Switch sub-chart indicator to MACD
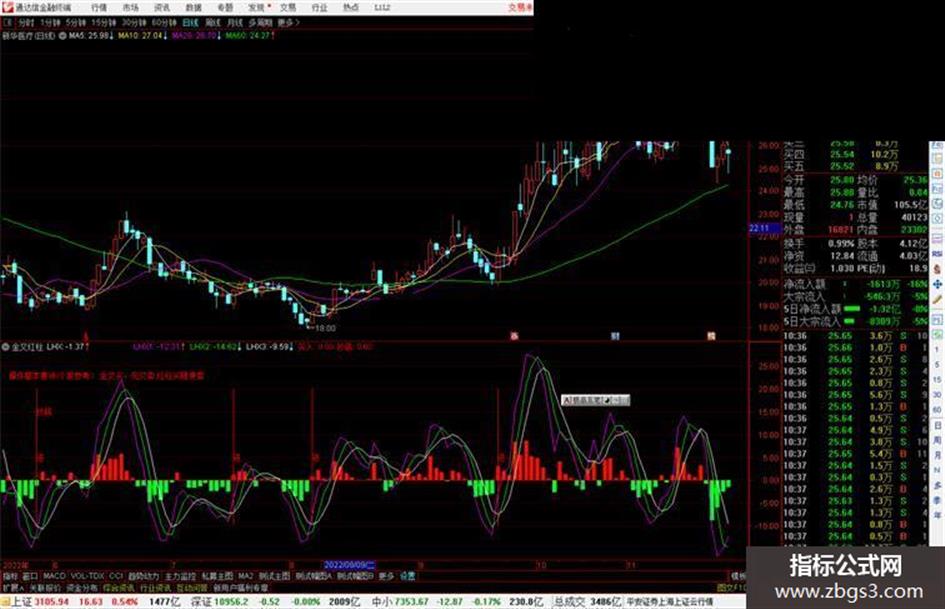The height and width of the screenshot is (609, 945). click(54, 576)
